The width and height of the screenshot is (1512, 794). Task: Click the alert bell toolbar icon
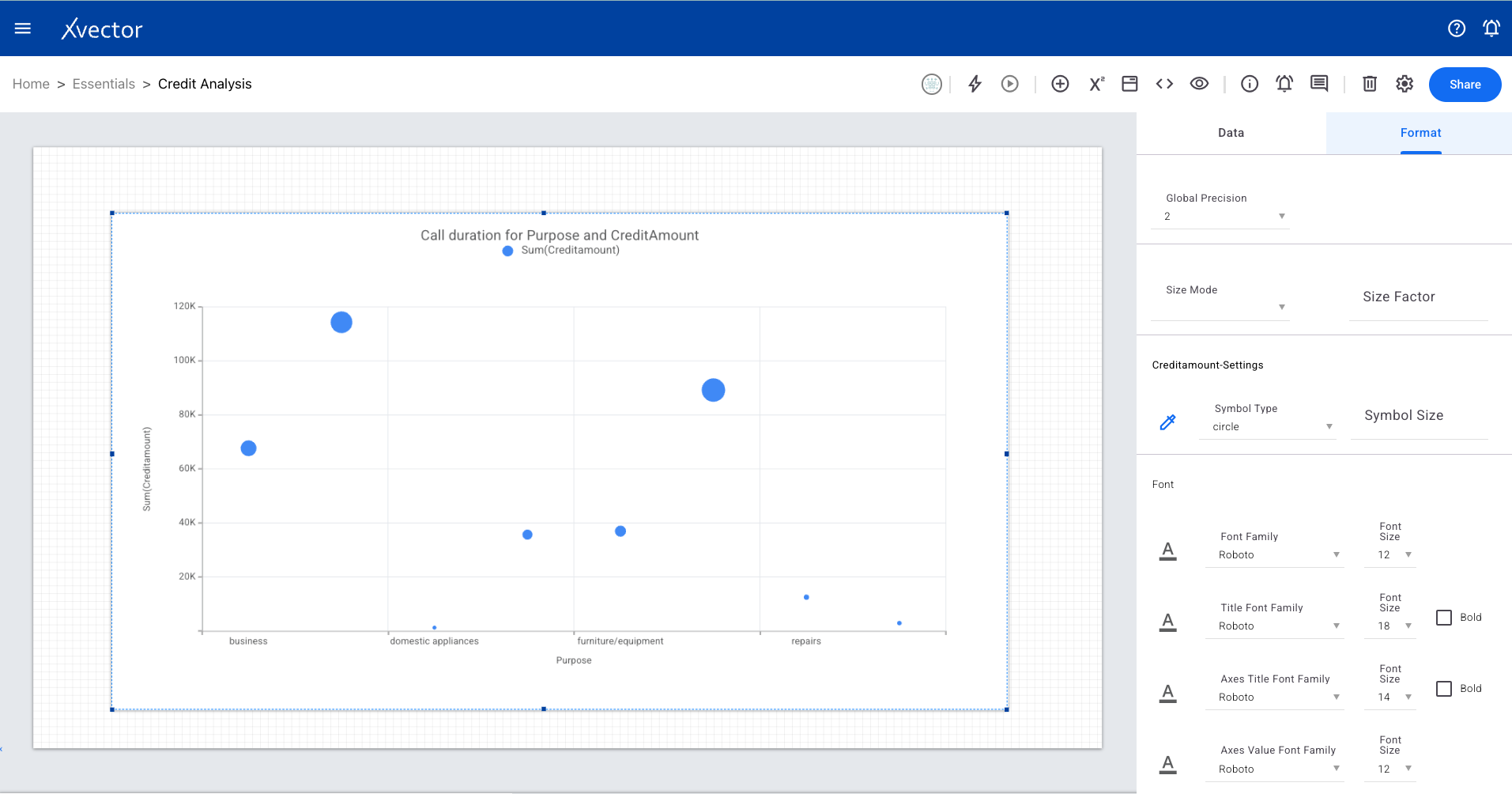[1284, 84]
